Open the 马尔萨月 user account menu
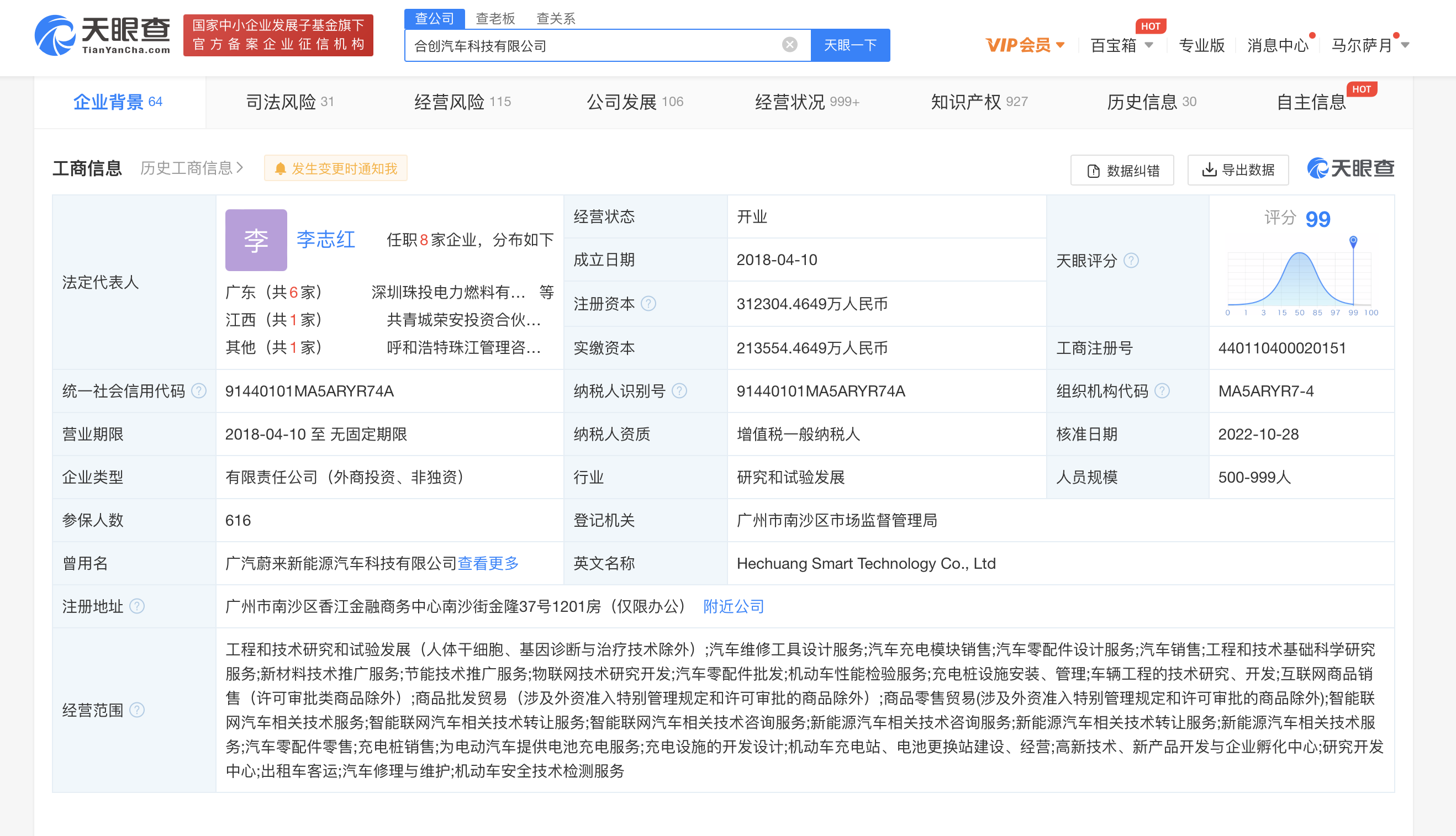Viewport: 1456px width, 836px height. (1370, 45)
